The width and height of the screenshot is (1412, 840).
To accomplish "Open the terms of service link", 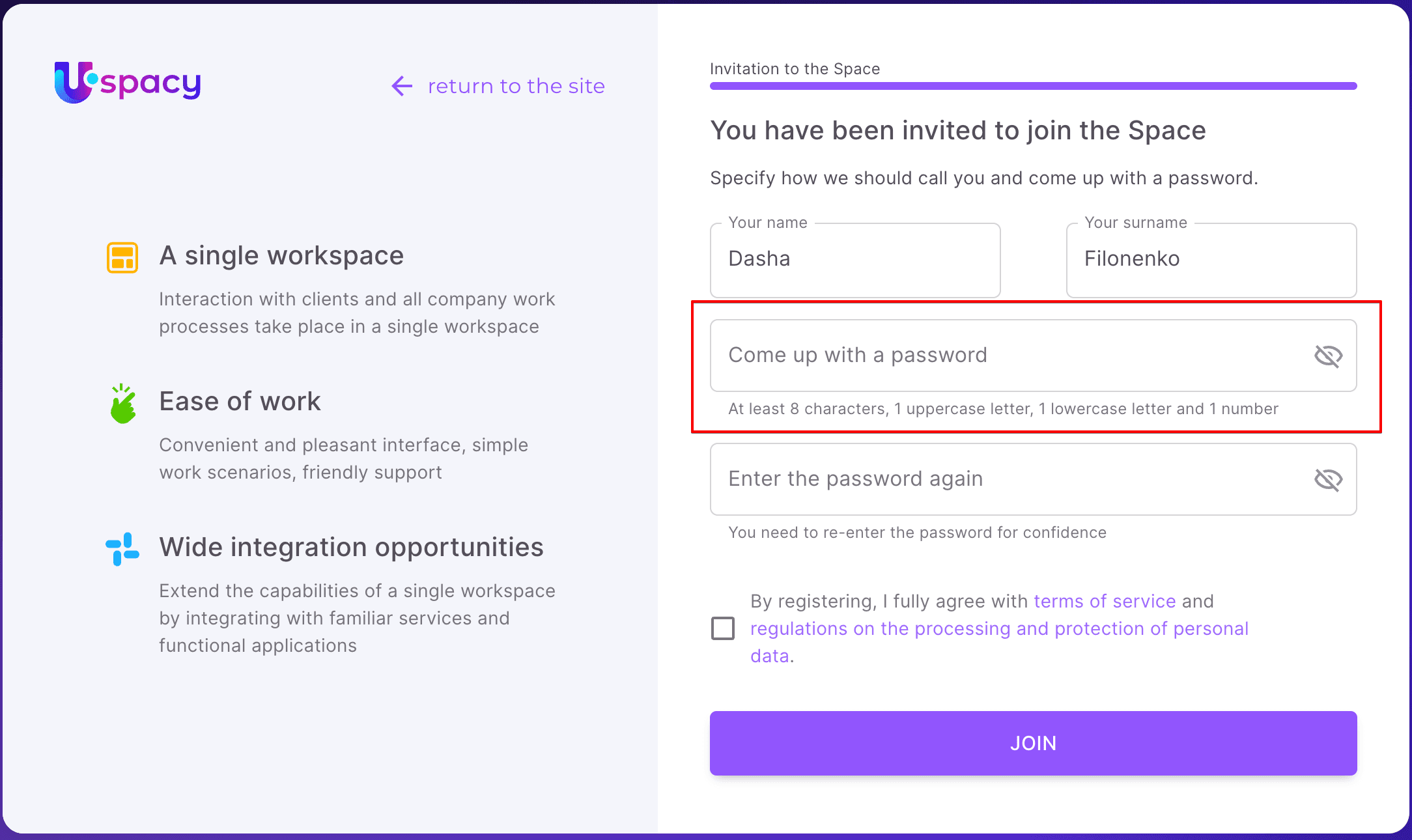I will tap(1105, 601).
